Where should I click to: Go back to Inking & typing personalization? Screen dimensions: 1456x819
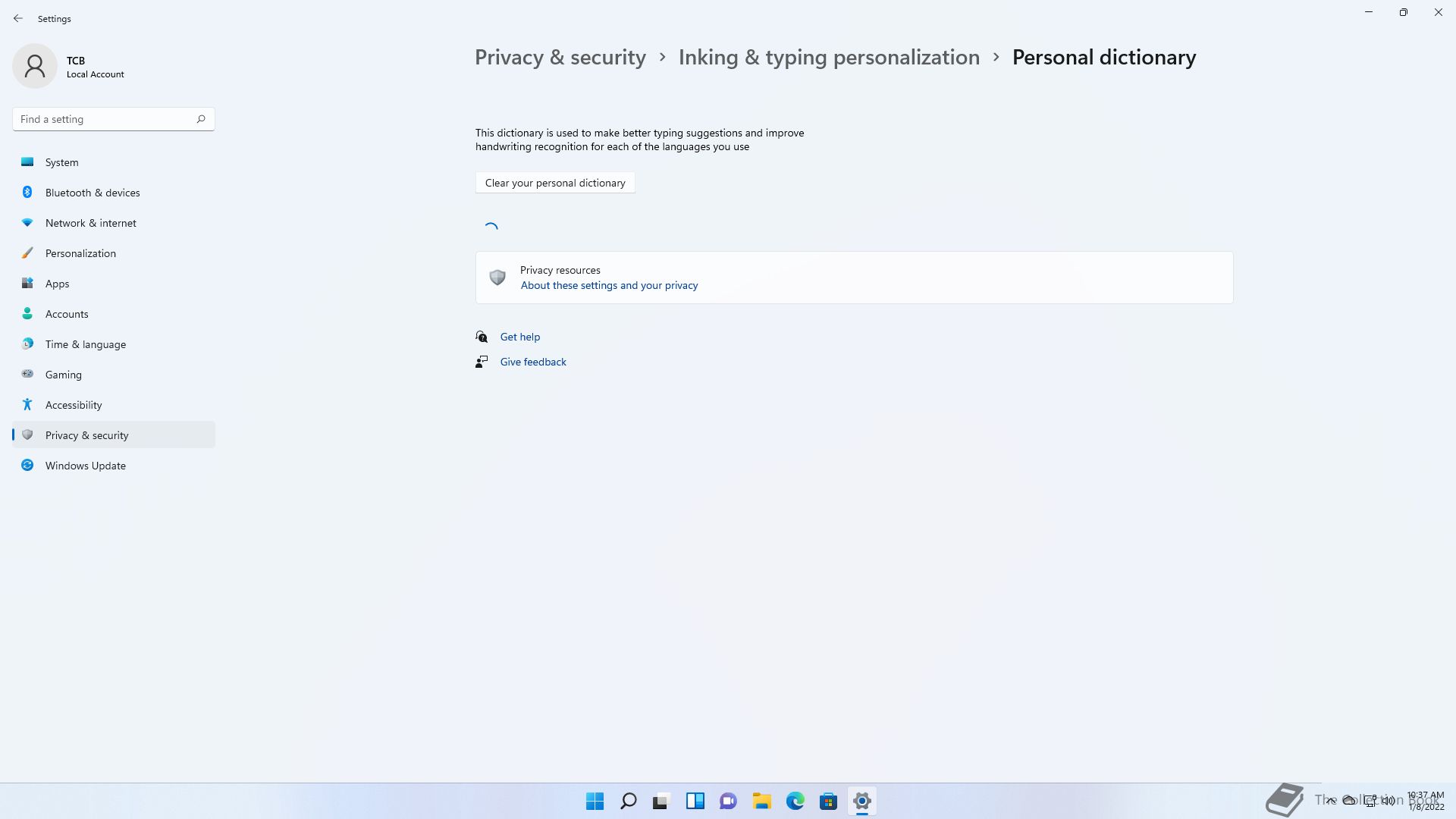(x=828, y=58)
